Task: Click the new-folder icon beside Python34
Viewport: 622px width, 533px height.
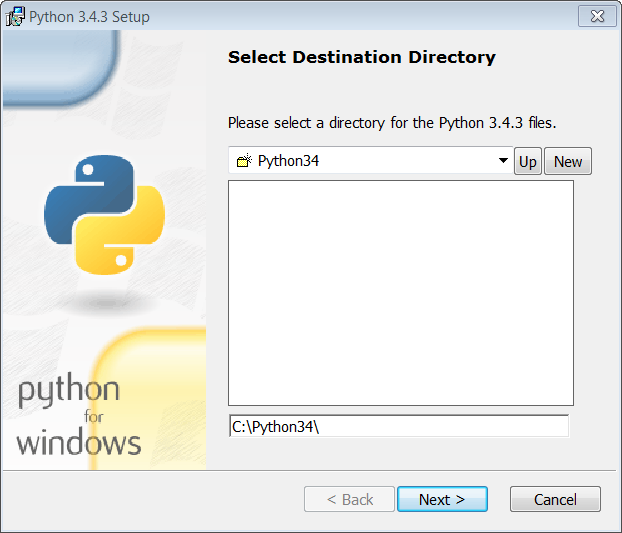Action: [244, 161]
